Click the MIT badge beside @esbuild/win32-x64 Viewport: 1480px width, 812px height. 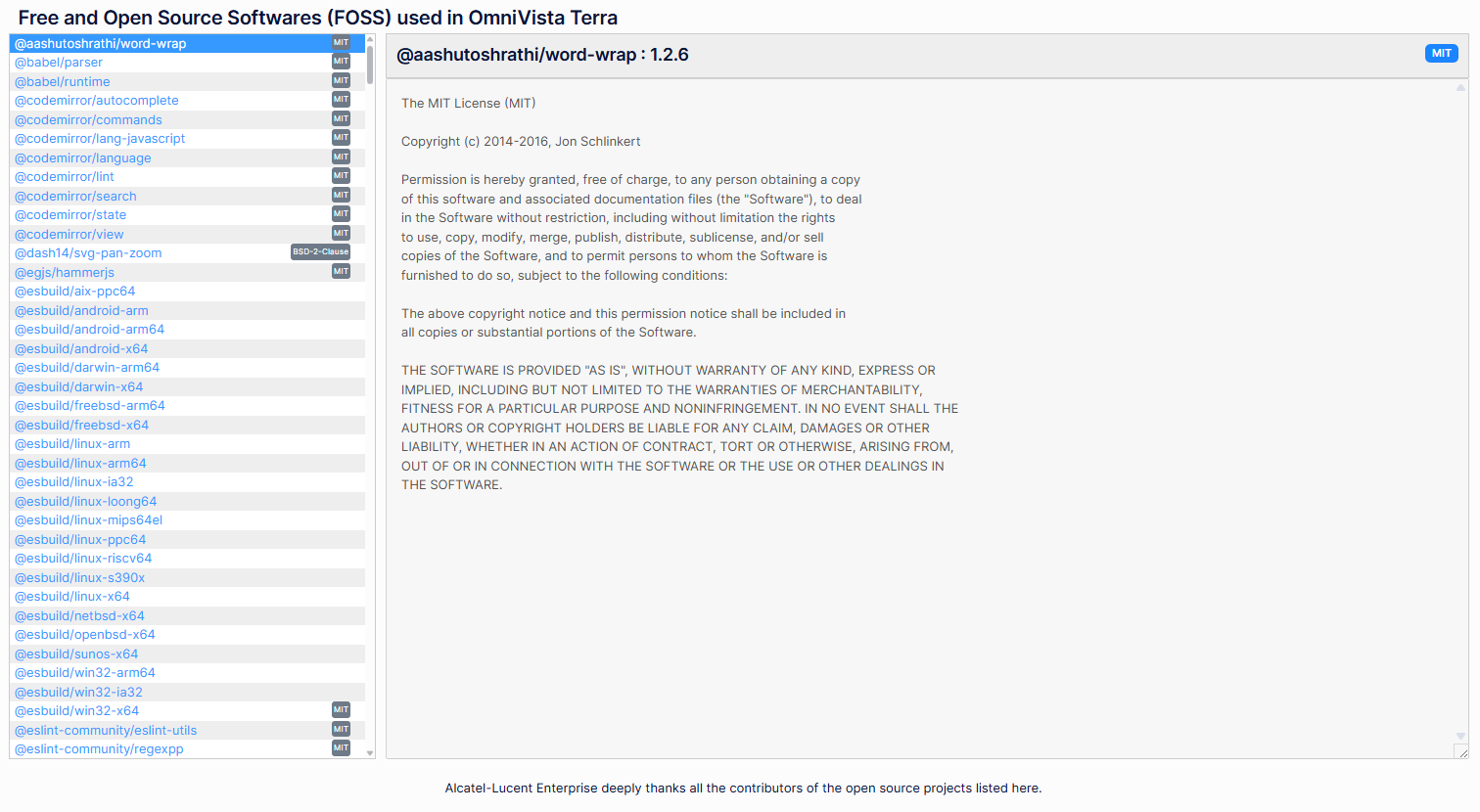[x=341, y=710]
